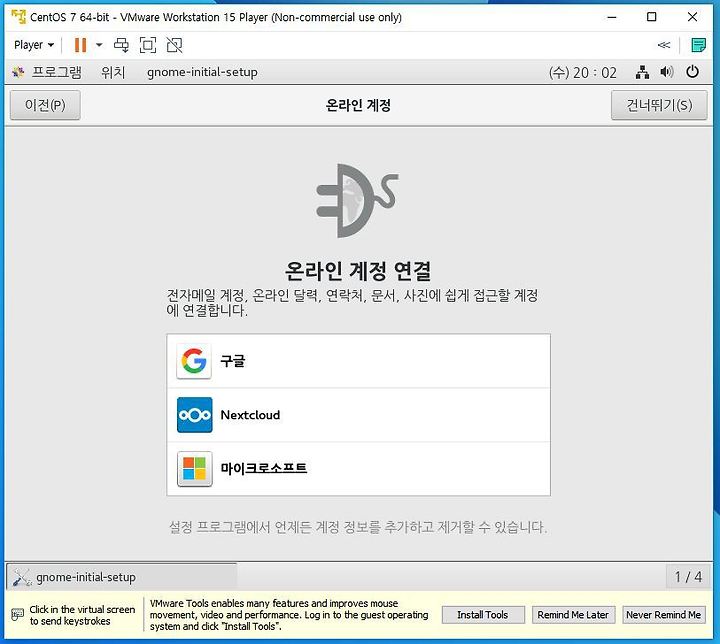Open the 프로그램 menu
The width and height of the screenshot is (720, 644).
56,72
